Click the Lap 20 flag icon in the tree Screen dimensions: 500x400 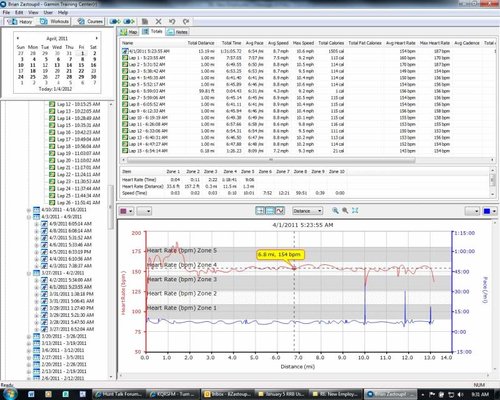pos(52,161)
